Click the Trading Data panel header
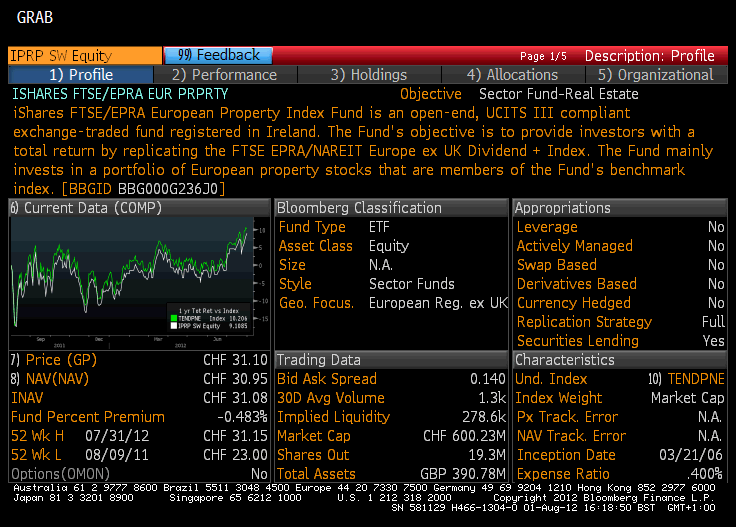 391,359
